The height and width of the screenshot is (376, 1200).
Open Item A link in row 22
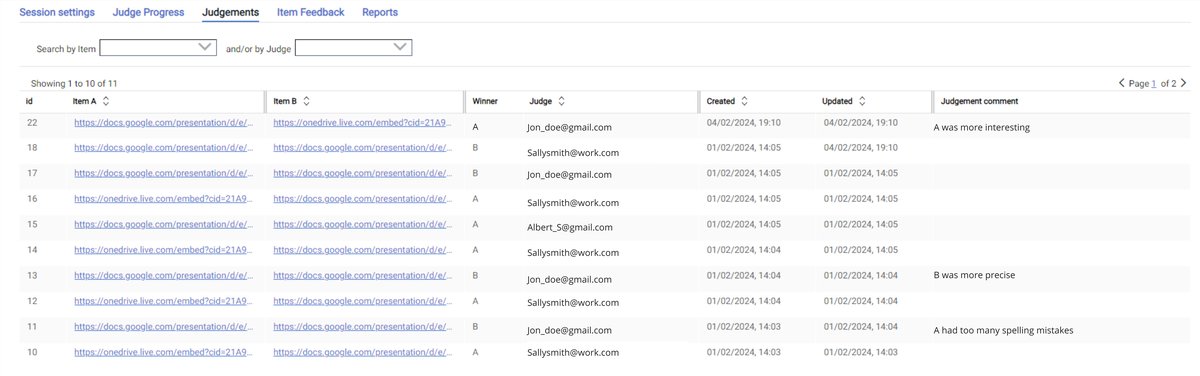(163, 123)
